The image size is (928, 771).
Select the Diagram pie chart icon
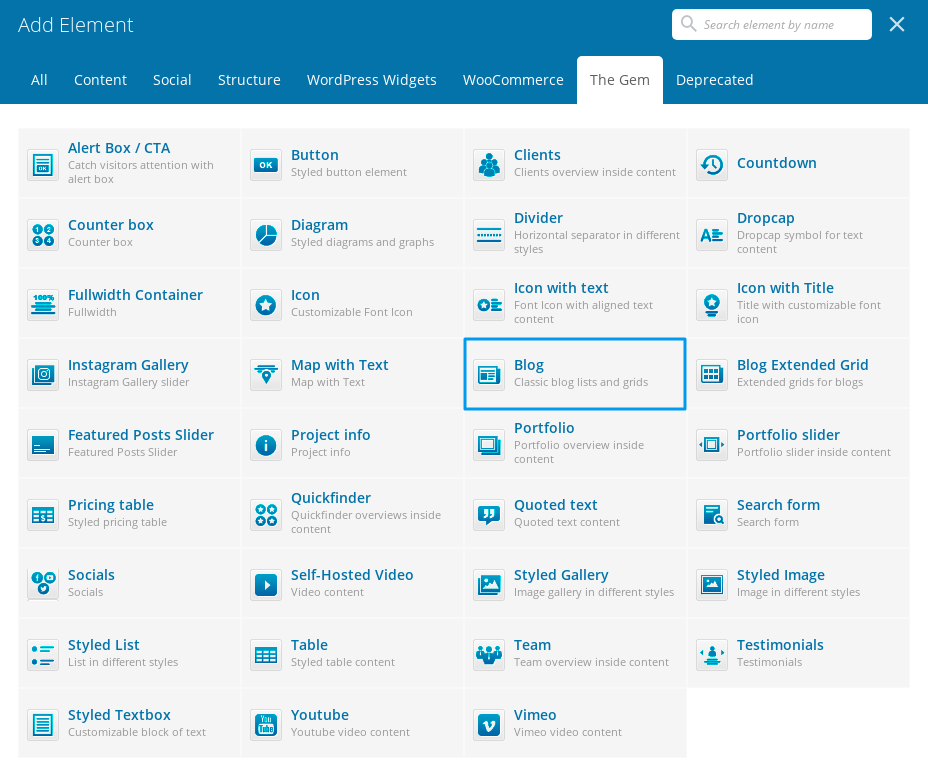pos(266,235)
